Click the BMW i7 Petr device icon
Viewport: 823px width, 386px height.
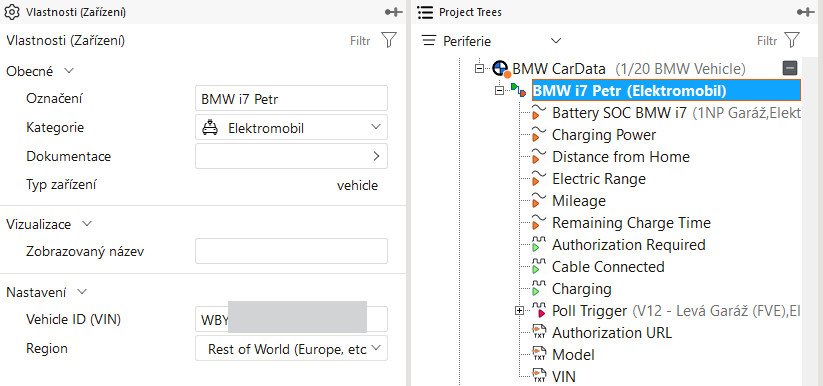pyautogui.click(x=519, y=91)
